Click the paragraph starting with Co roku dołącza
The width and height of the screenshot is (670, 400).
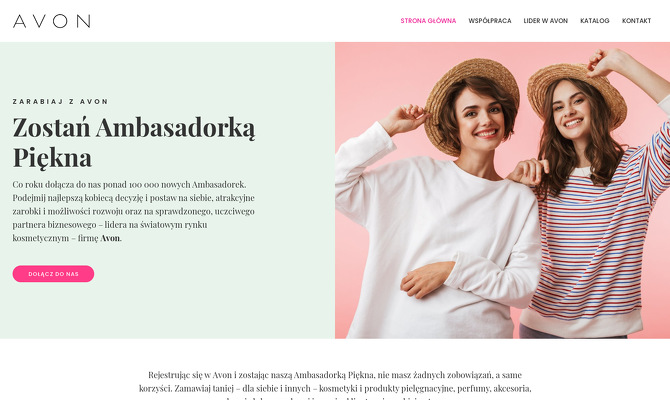133,211
